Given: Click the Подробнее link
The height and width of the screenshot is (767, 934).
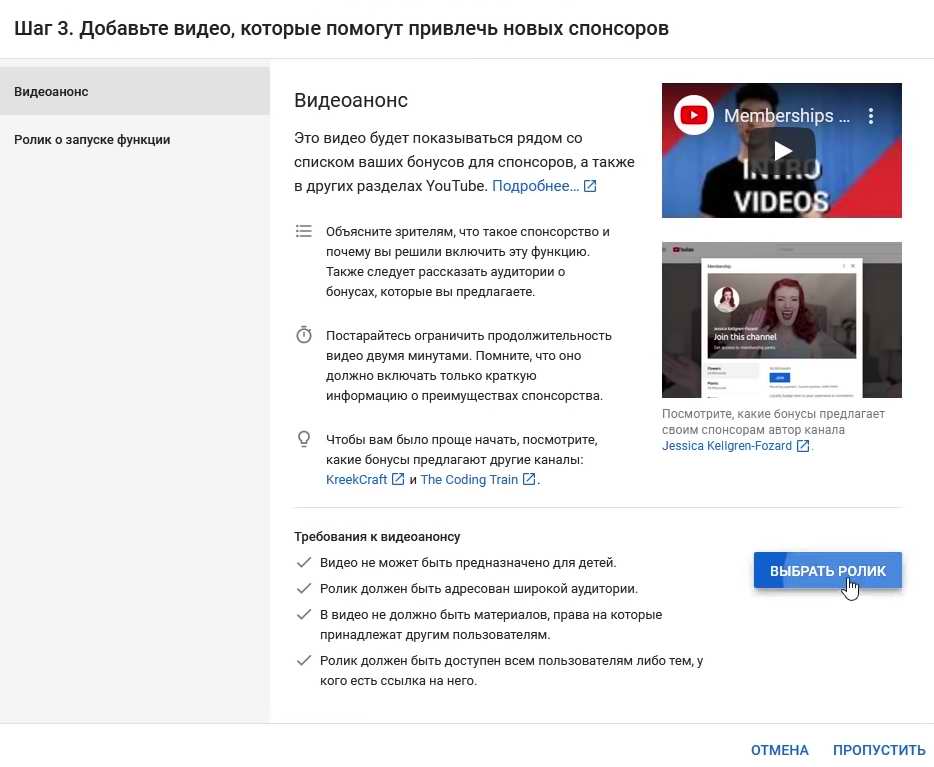Looking at the screenshot, I should 535,186.
